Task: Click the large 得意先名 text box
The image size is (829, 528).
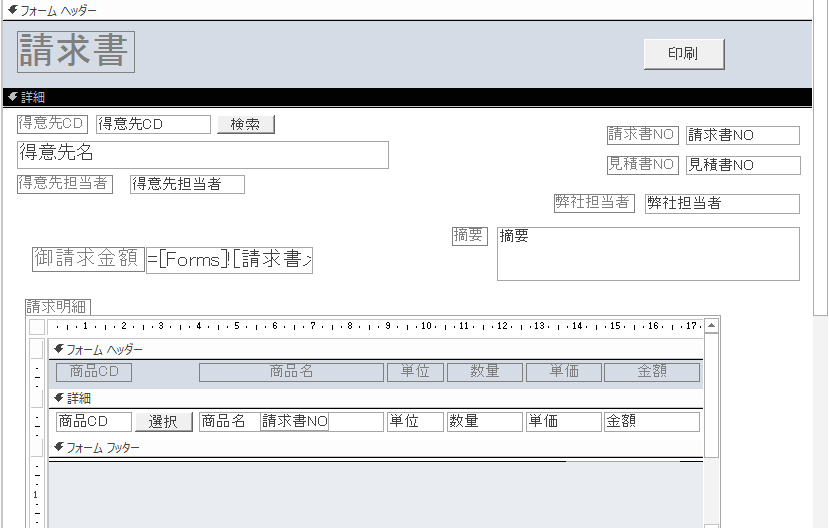Action: coord(203,154)
